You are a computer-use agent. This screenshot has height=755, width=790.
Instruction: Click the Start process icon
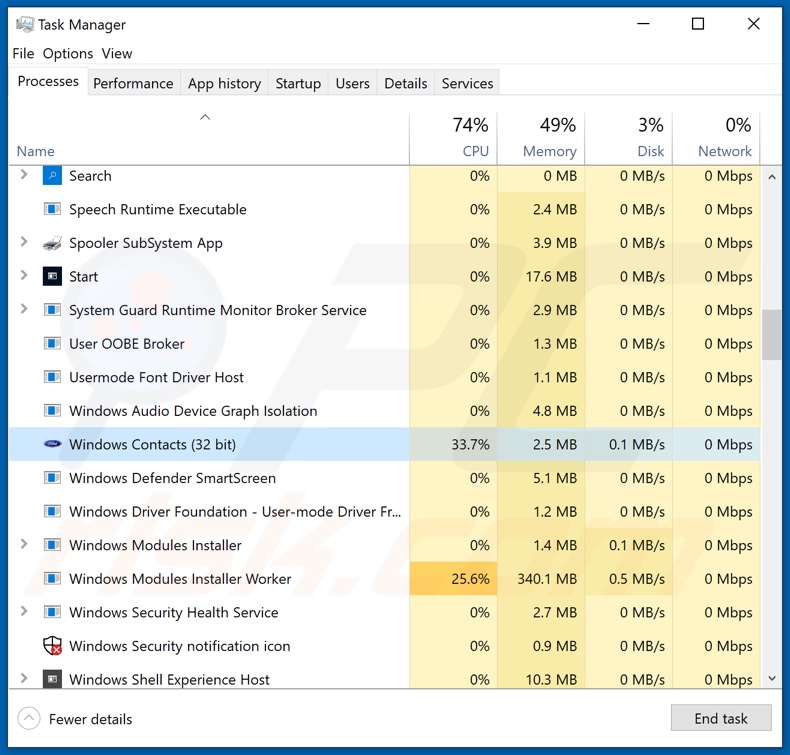coord(52,277)
